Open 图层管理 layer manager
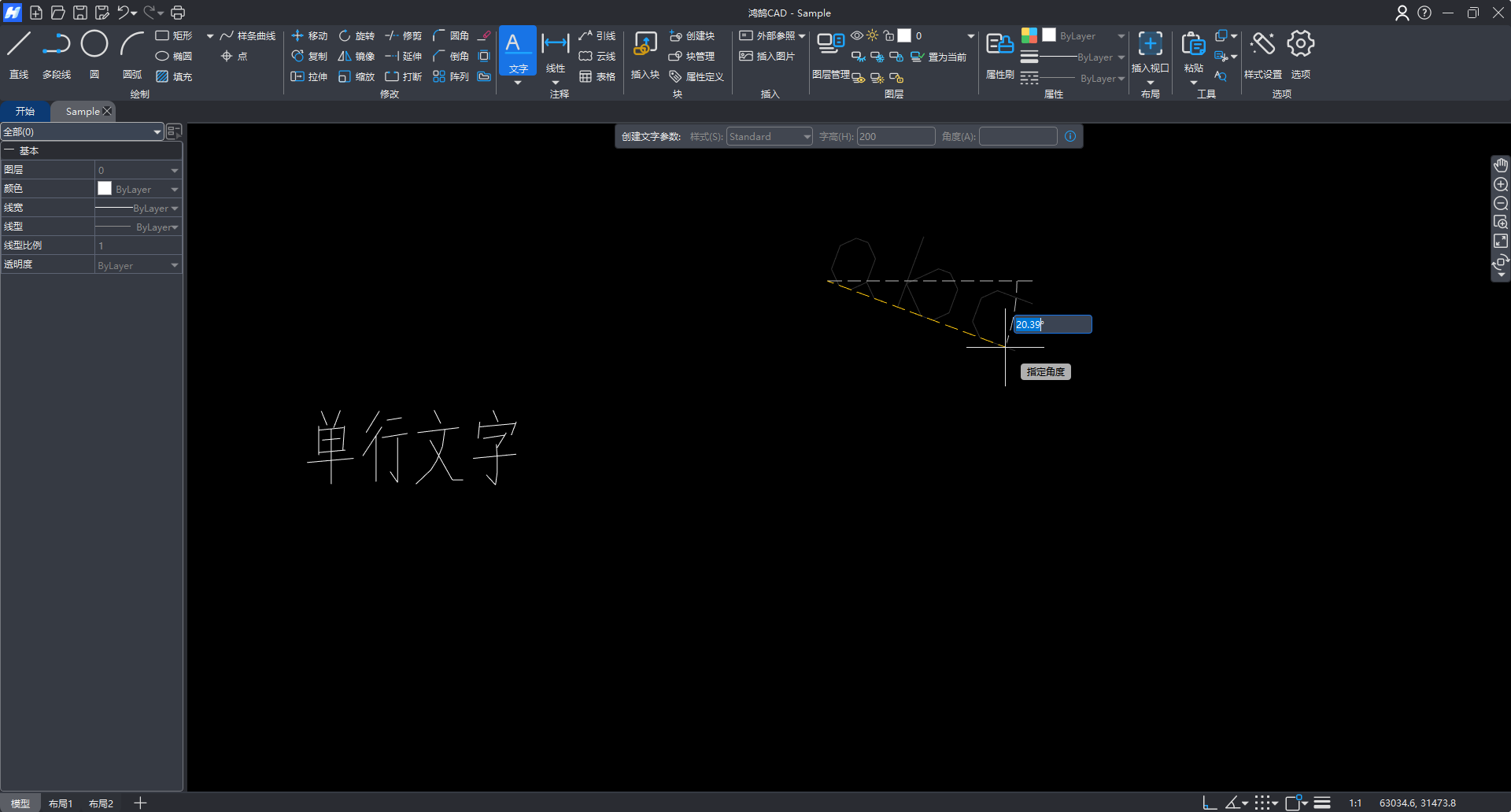 pyautogui.click(x=830, y=54)
